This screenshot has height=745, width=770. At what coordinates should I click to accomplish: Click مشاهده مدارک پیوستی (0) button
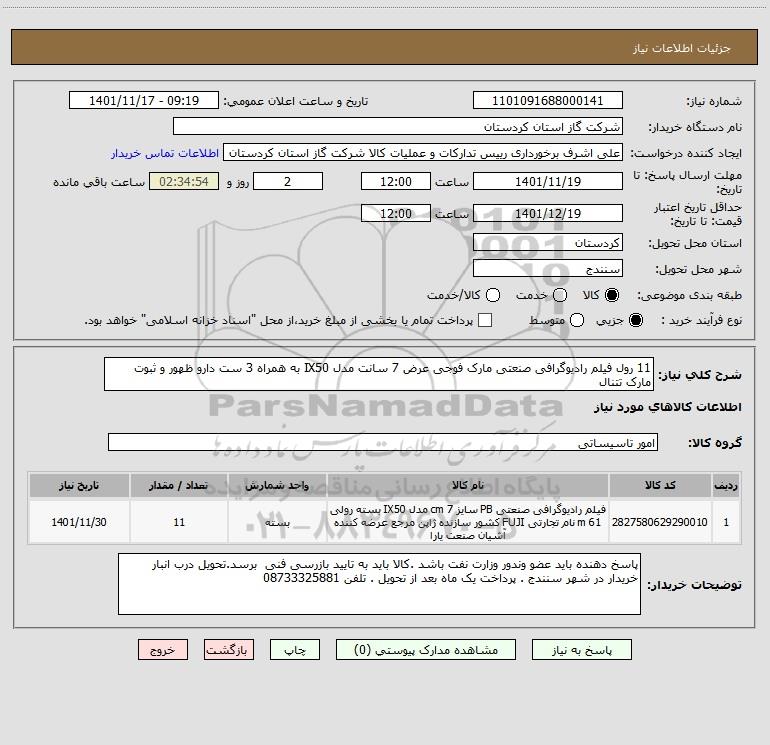(426, 650)
